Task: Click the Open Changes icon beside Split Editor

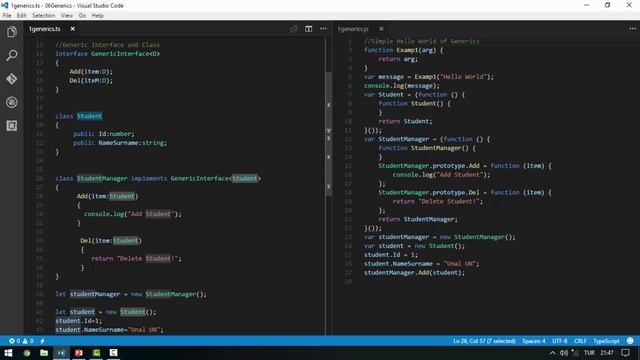Action: (x=293, y=29)
